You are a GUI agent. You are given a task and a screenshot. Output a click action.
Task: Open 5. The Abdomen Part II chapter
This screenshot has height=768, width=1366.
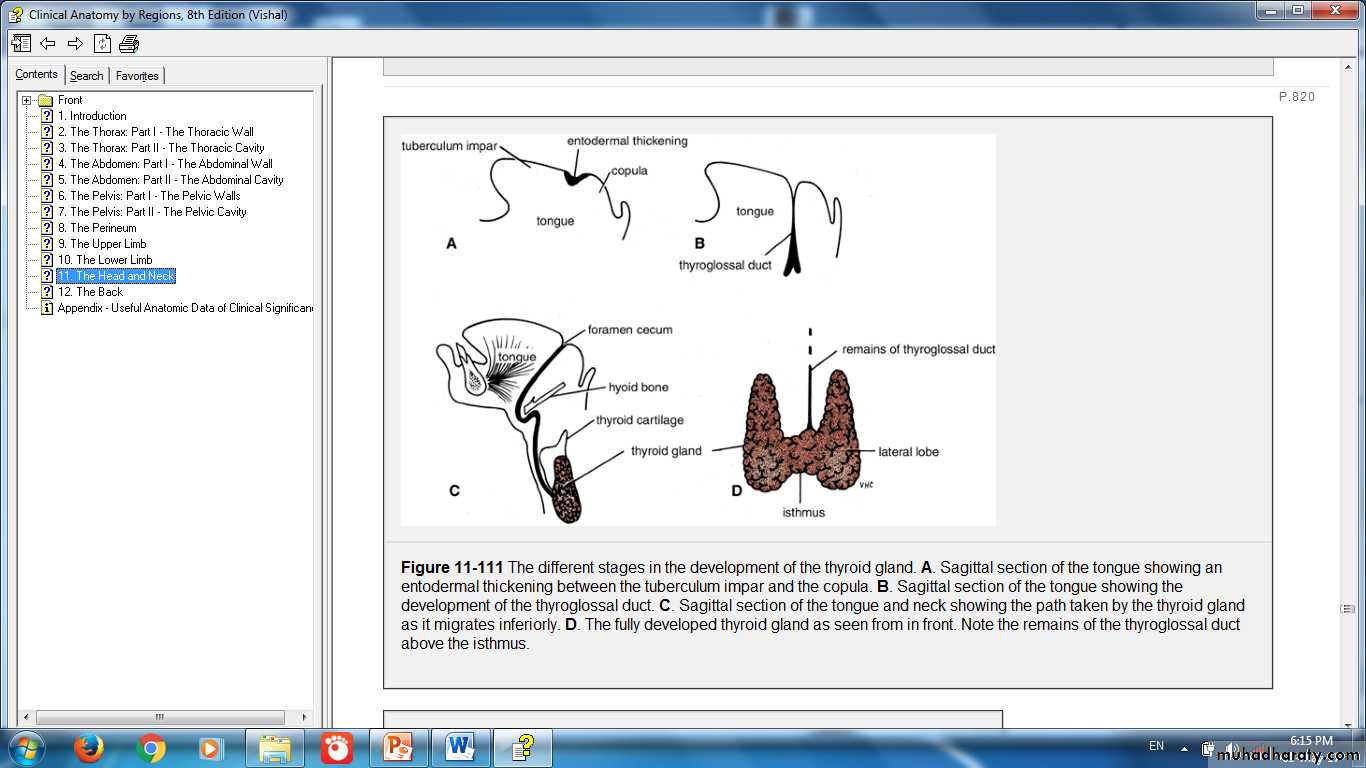(x=177, y=180)
